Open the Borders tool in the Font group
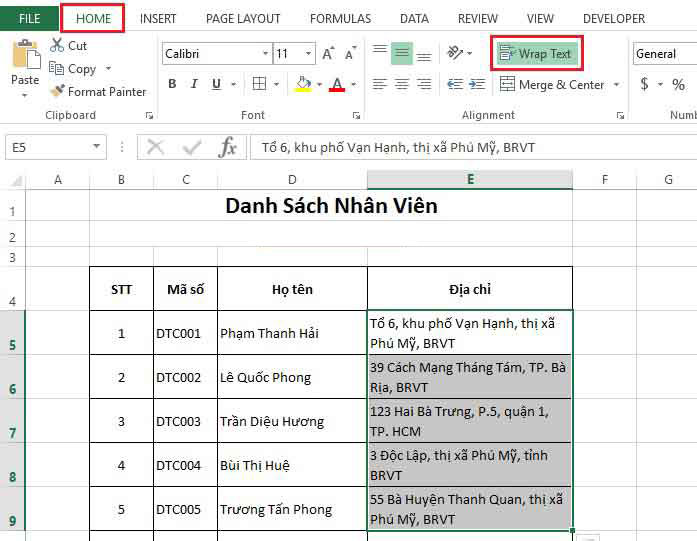The width and height of the screenshot is (697, 541). [x=259, y=85]
